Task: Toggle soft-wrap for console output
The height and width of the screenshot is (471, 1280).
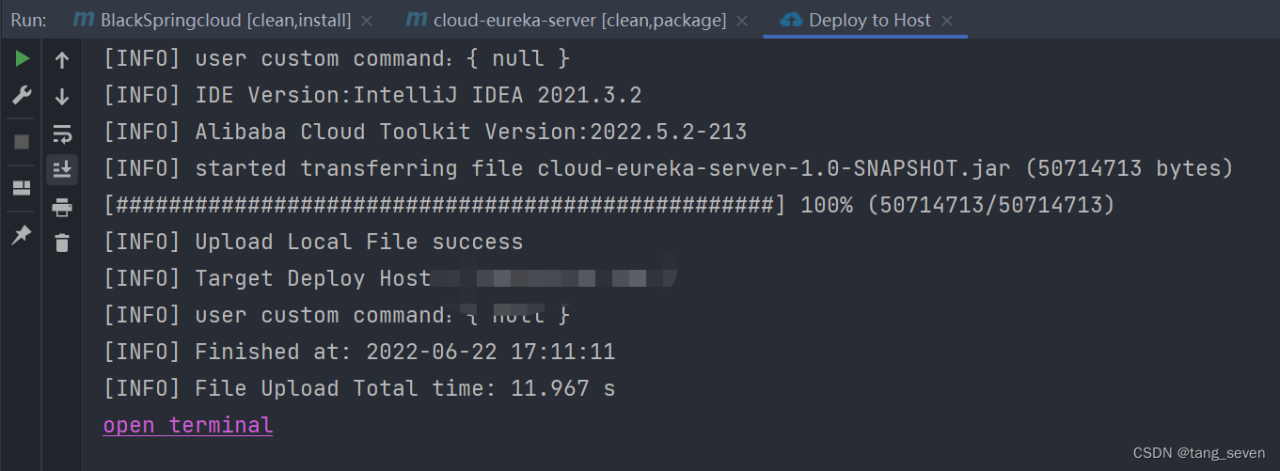Action: (x=62, y=133)
